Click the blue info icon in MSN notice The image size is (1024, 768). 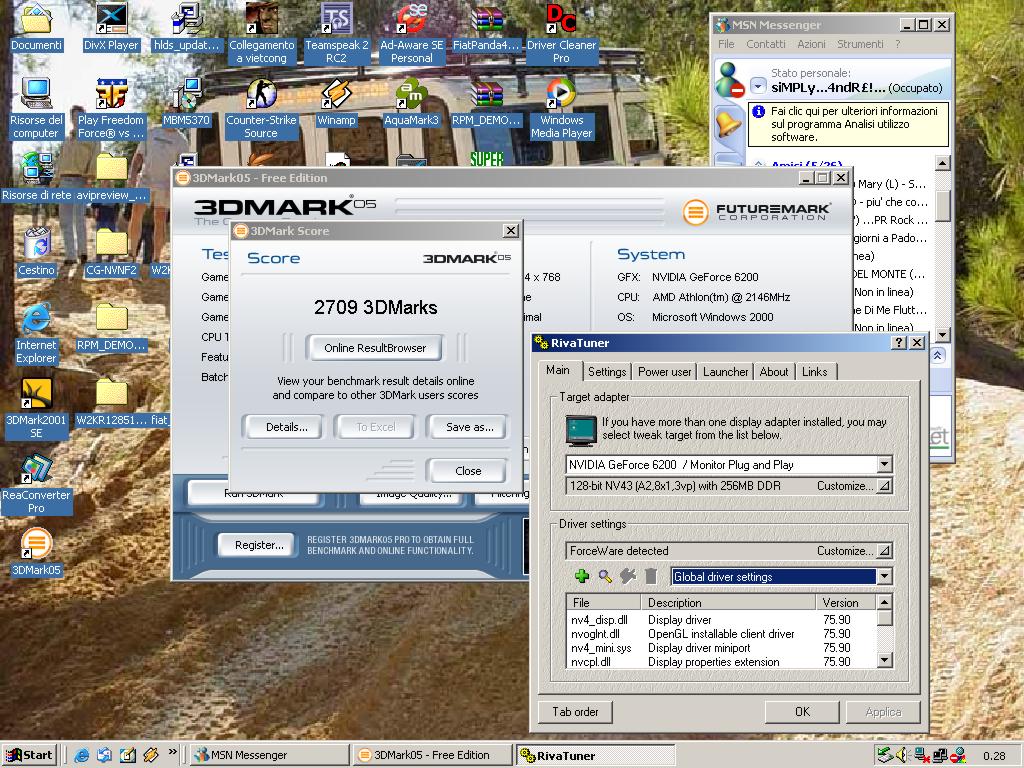(758, 112)
